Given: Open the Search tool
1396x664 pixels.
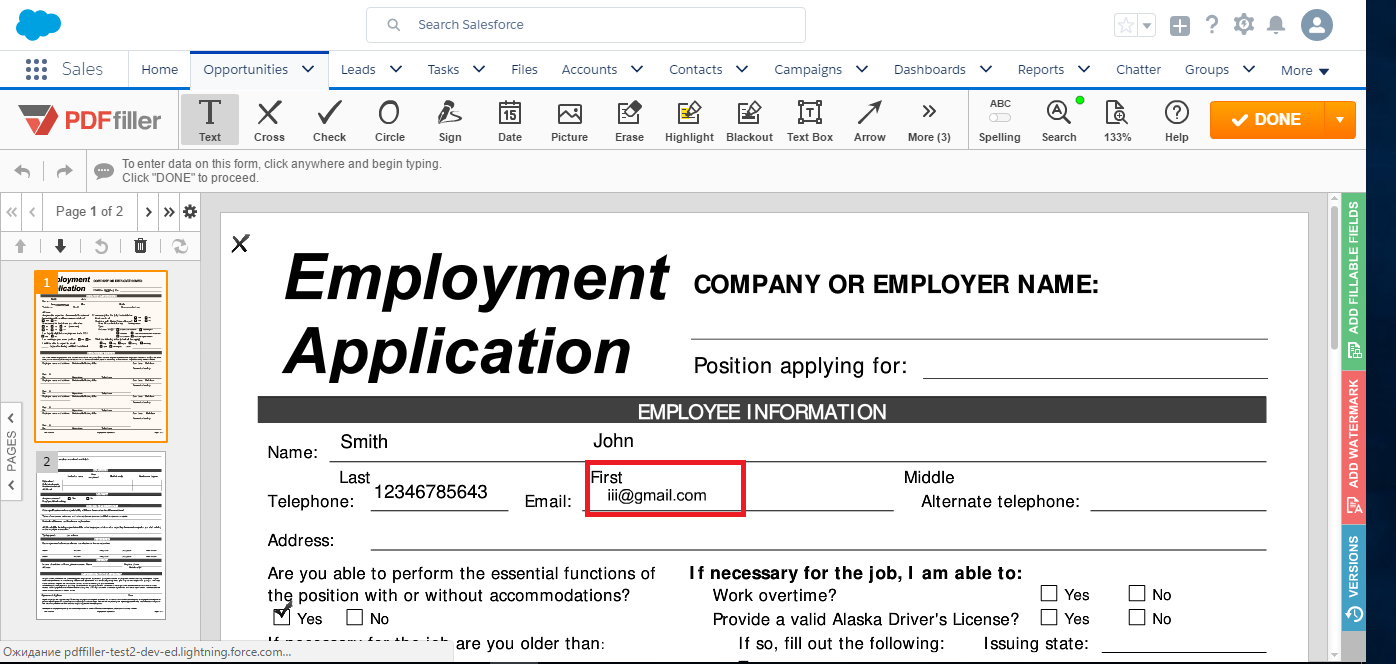Looking at the screenshot, I should pos(1059,120).
